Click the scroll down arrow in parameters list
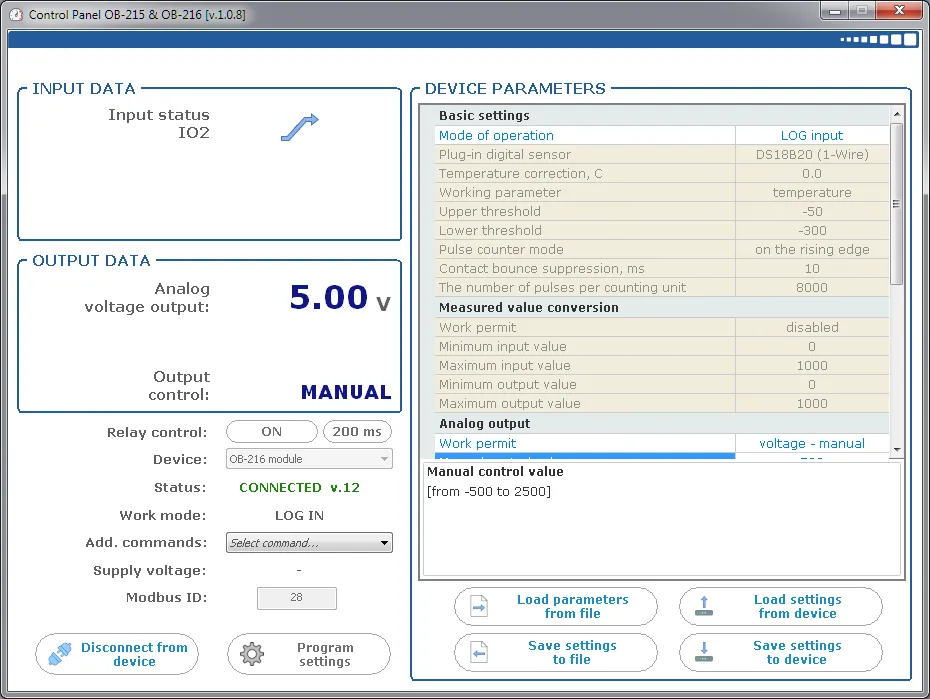 (x=897, y=449)
